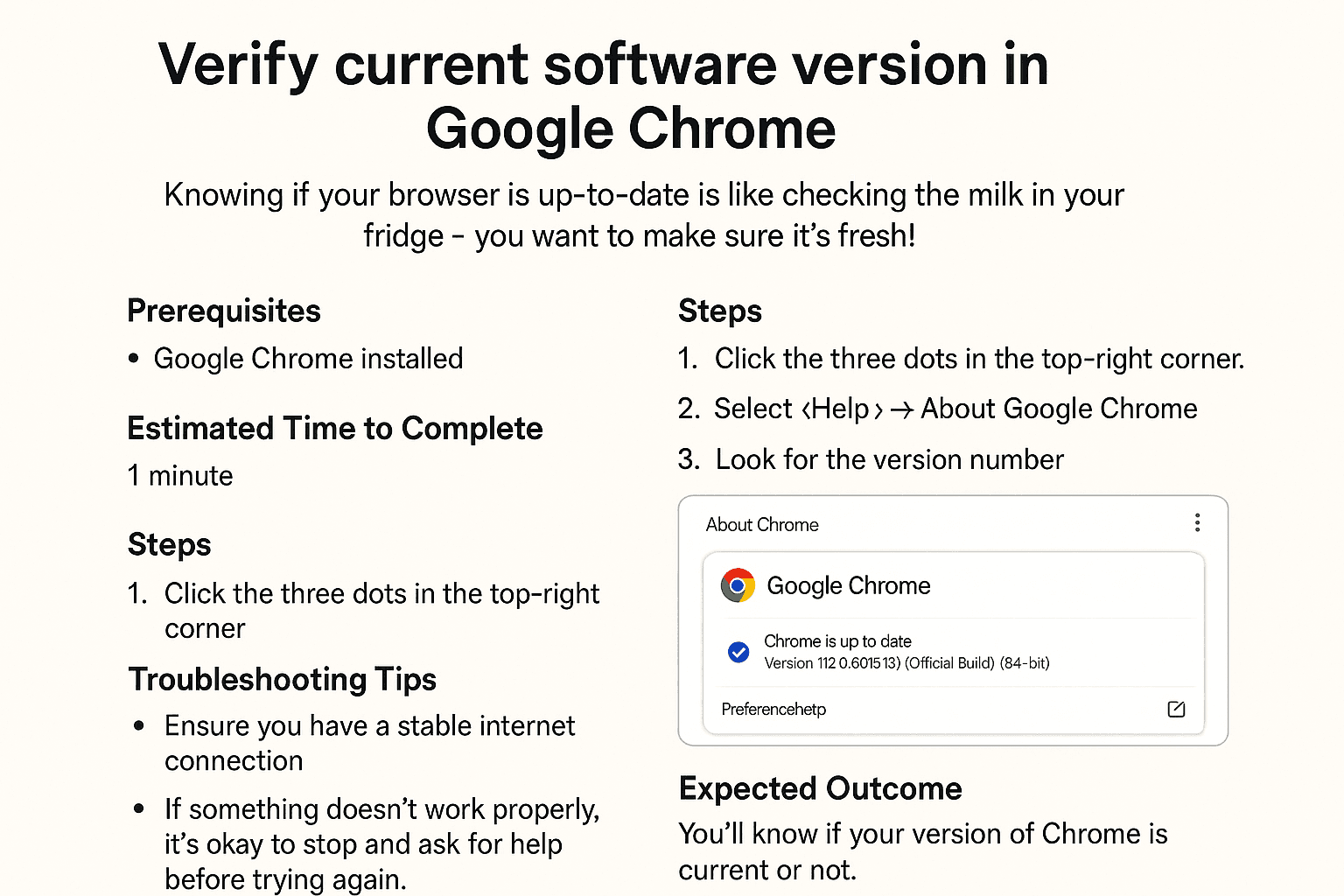Click the "1 minute" time estimate
1344x896 pixels.
180,476
